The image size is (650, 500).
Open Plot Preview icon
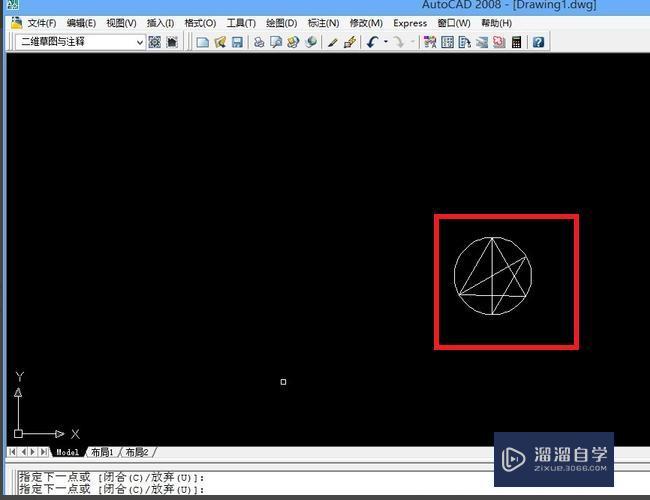click(x=276, y=42)
